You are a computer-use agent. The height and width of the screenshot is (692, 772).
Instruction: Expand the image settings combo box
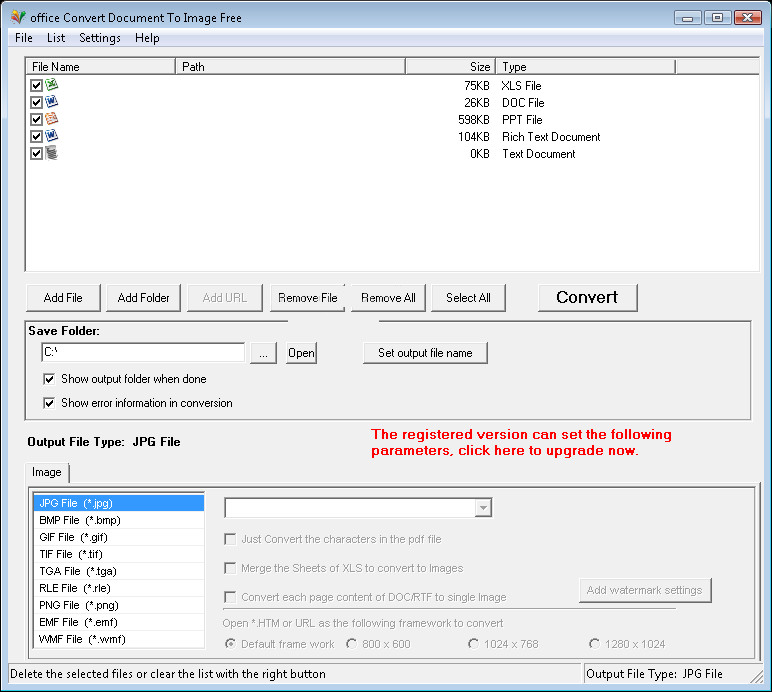(483, 507)
